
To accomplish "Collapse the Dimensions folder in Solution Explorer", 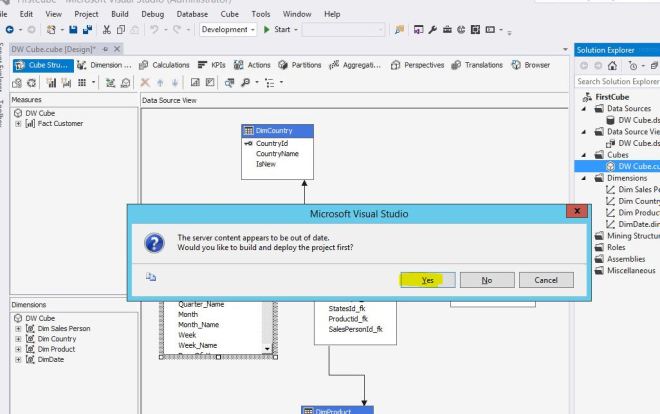I will tap(585, 177).
